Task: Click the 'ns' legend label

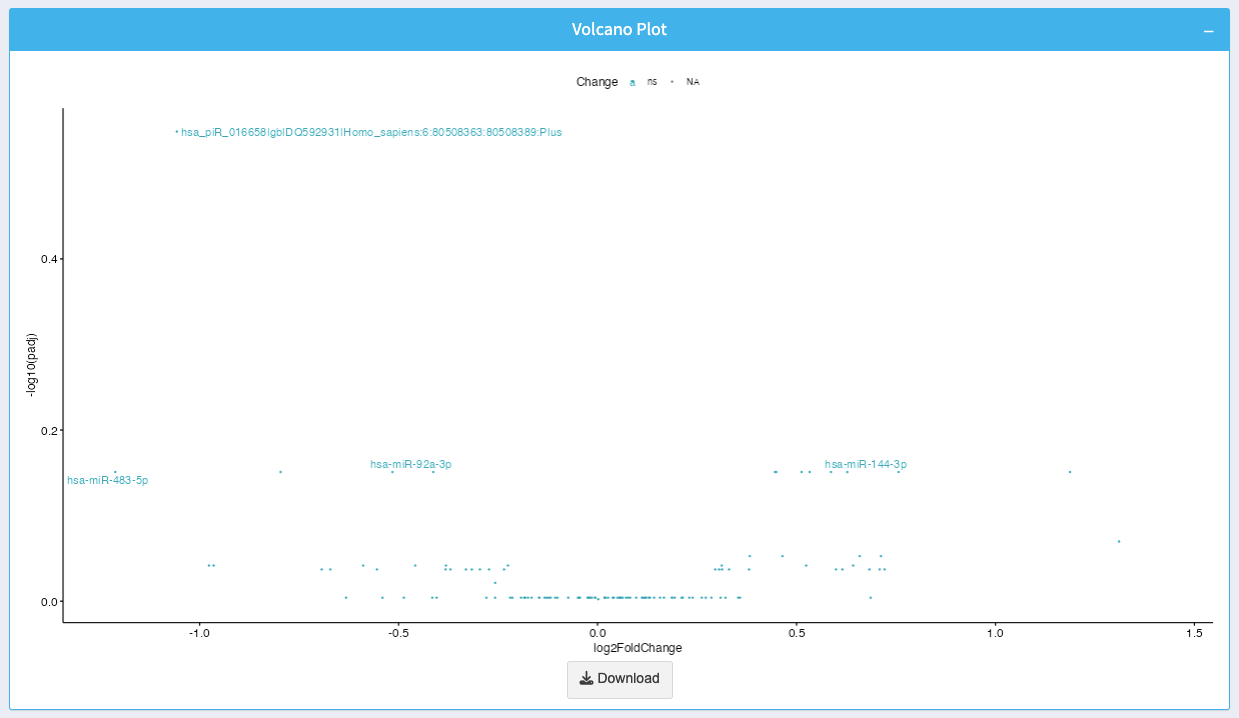Action: (x=652, y=82)
